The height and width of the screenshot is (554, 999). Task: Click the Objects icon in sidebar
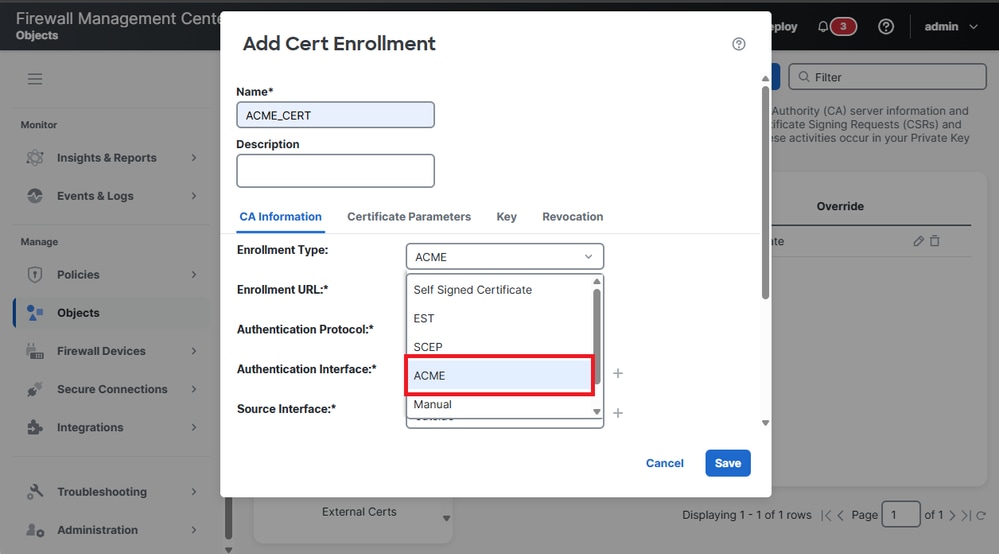click(35, 313)
